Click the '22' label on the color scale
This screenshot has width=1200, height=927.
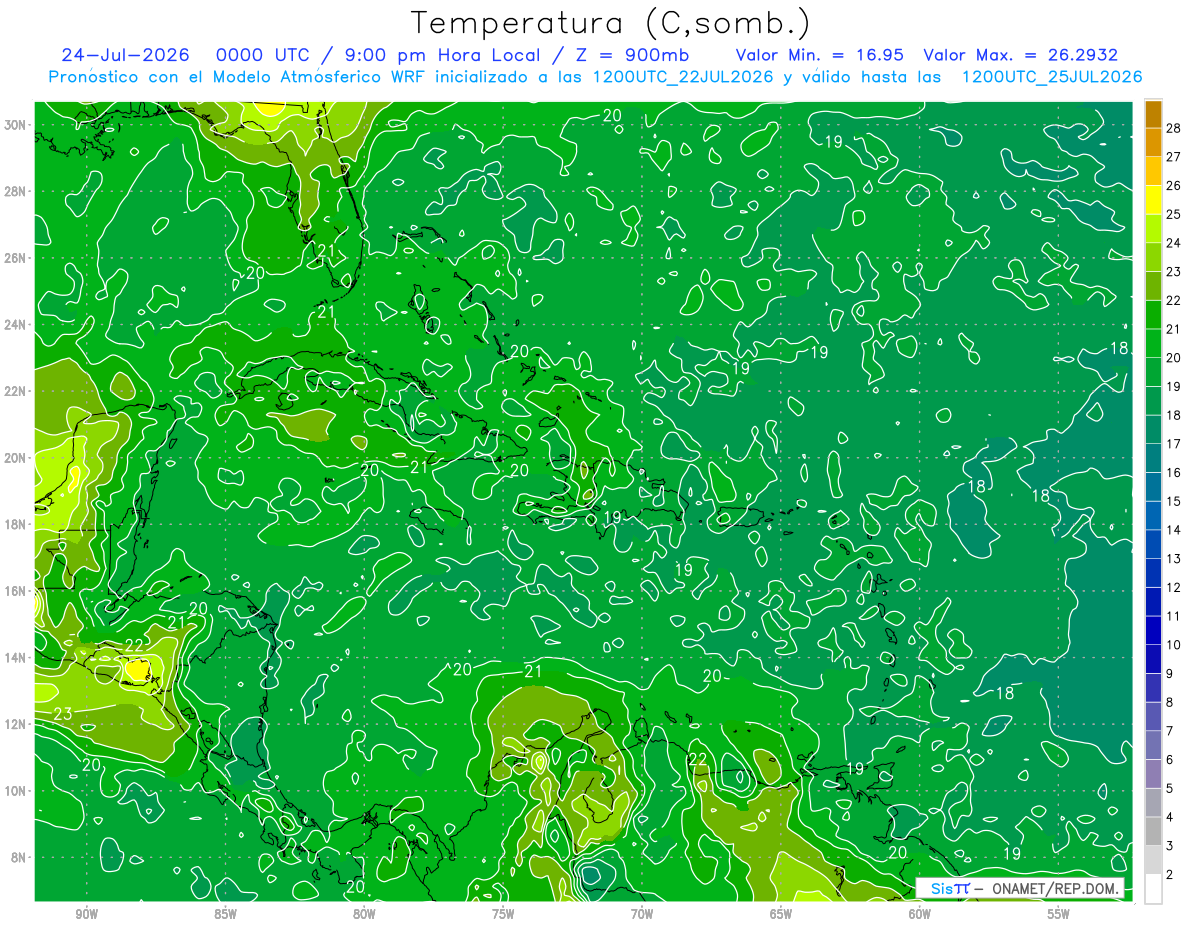pyautogui.click(x=1174, y=300)
